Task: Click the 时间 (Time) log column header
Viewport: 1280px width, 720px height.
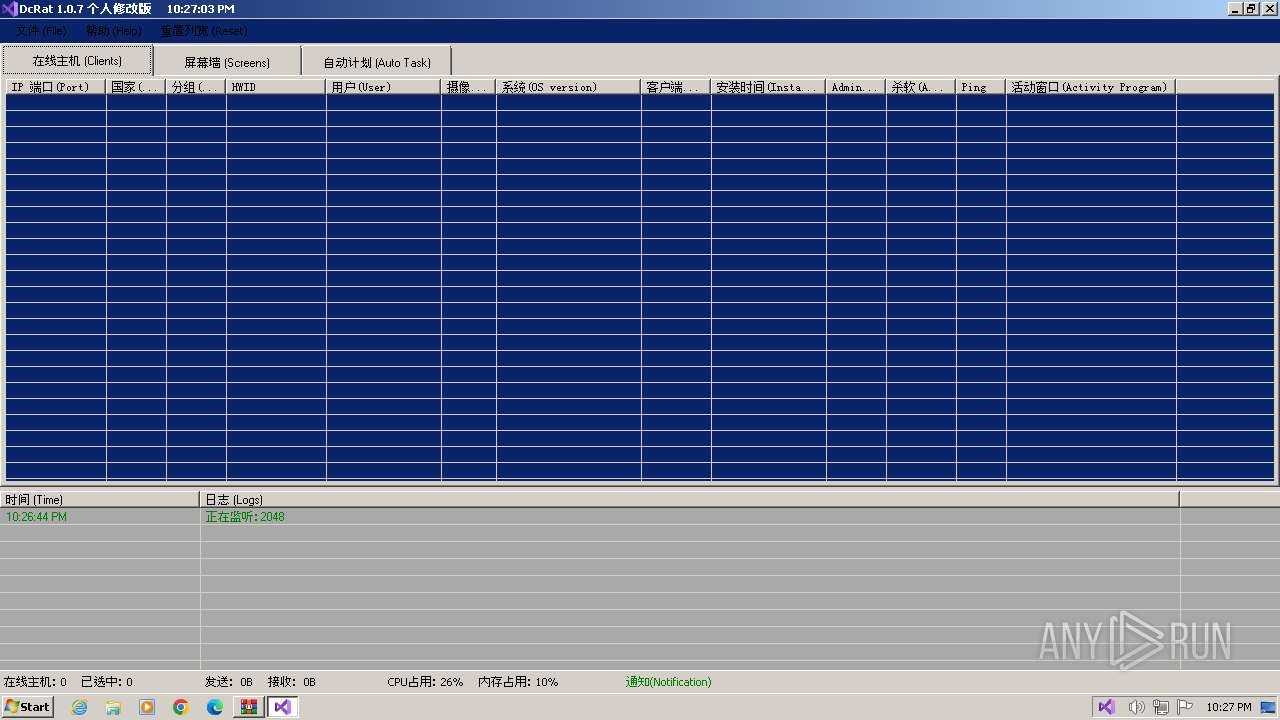Action: pyautogui.click(x=100, y=499)
